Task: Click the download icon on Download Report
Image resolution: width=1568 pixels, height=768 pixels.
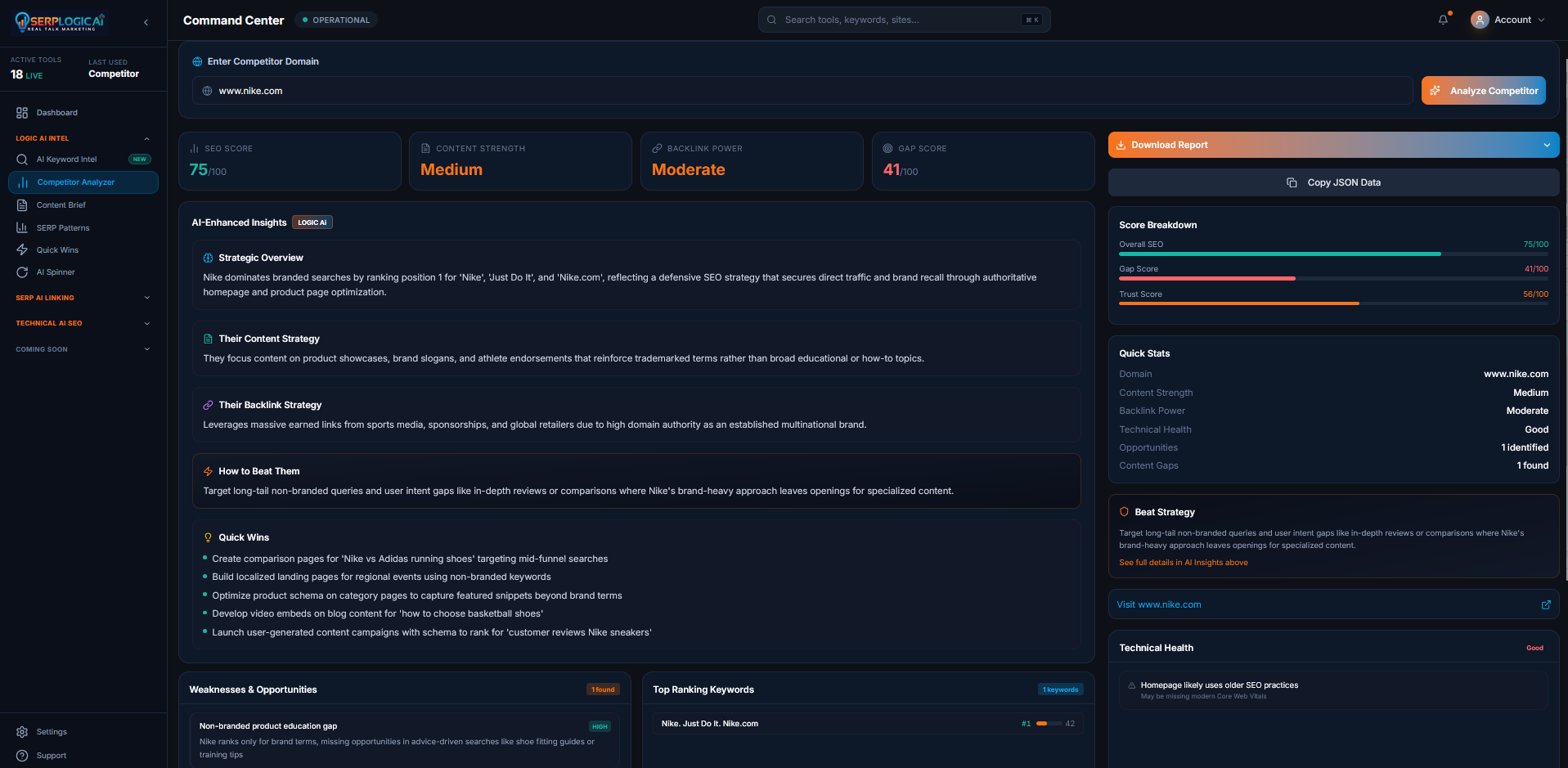Action: pos(1121,145)
